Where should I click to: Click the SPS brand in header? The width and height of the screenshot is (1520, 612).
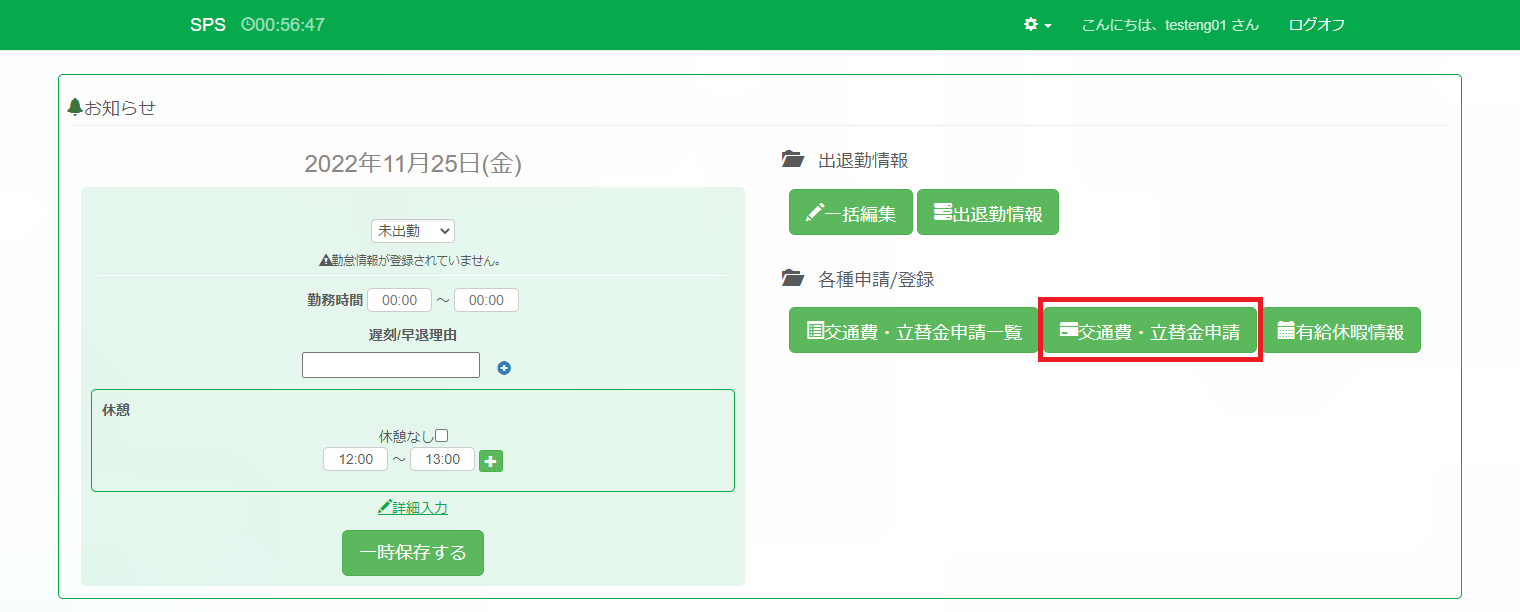208,25
